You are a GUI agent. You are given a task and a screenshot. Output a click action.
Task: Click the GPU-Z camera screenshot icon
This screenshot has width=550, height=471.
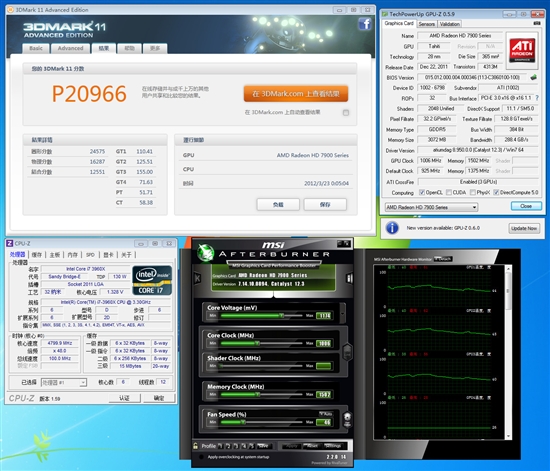pyautogui.click(x=537, y=23)
